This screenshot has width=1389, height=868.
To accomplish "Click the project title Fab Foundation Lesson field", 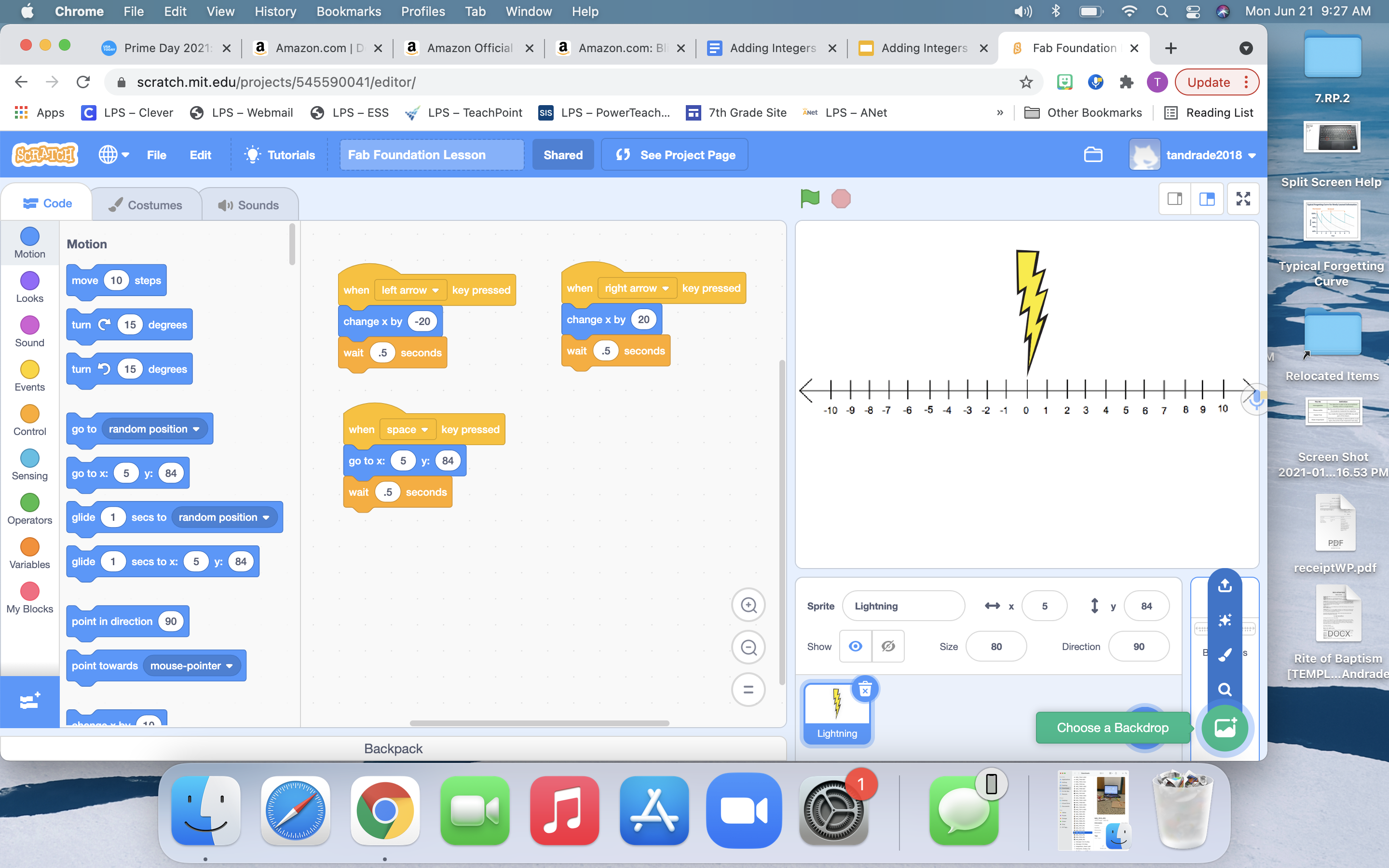I will (x=432, y=155).
